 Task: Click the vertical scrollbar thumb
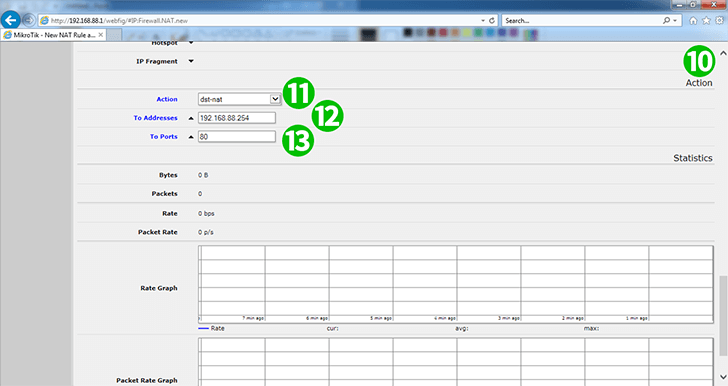(x=723, y=315)
